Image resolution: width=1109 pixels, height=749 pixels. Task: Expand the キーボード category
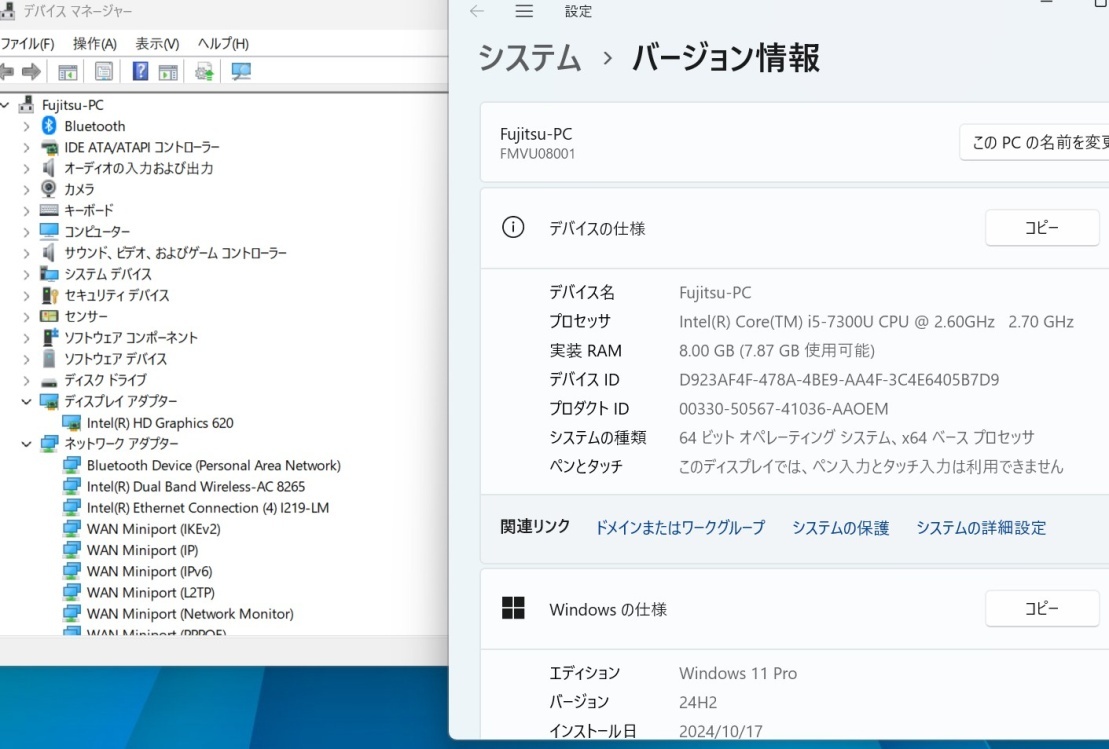click(26, 211)
